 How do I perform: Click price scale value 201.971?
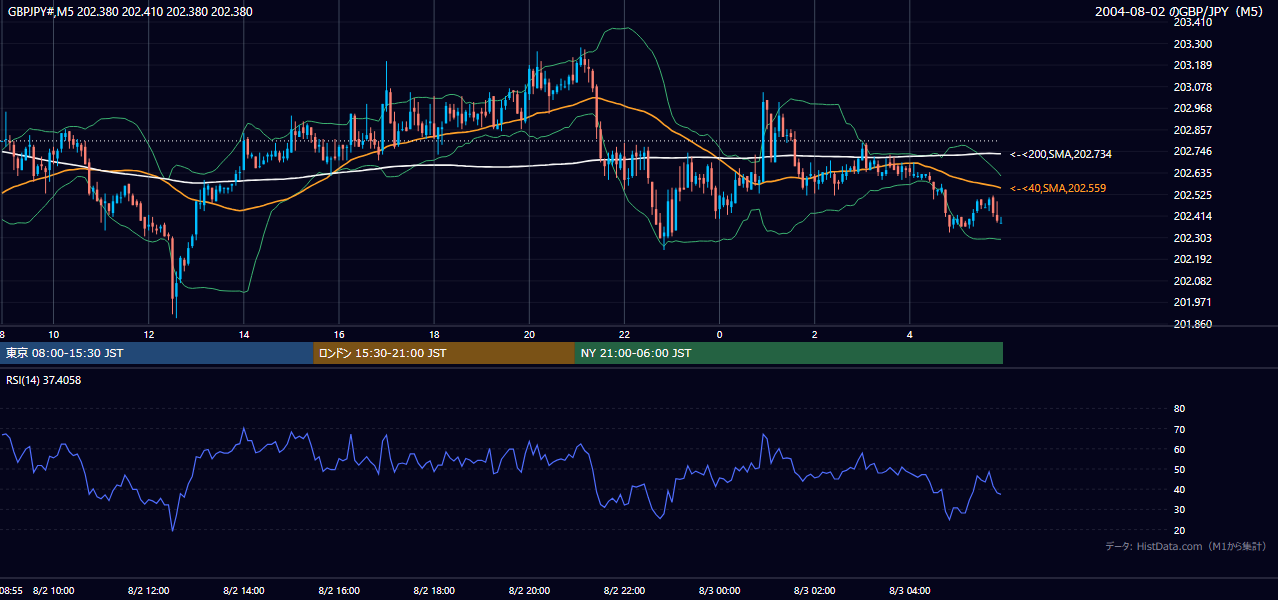click(x=1192, y=302)
